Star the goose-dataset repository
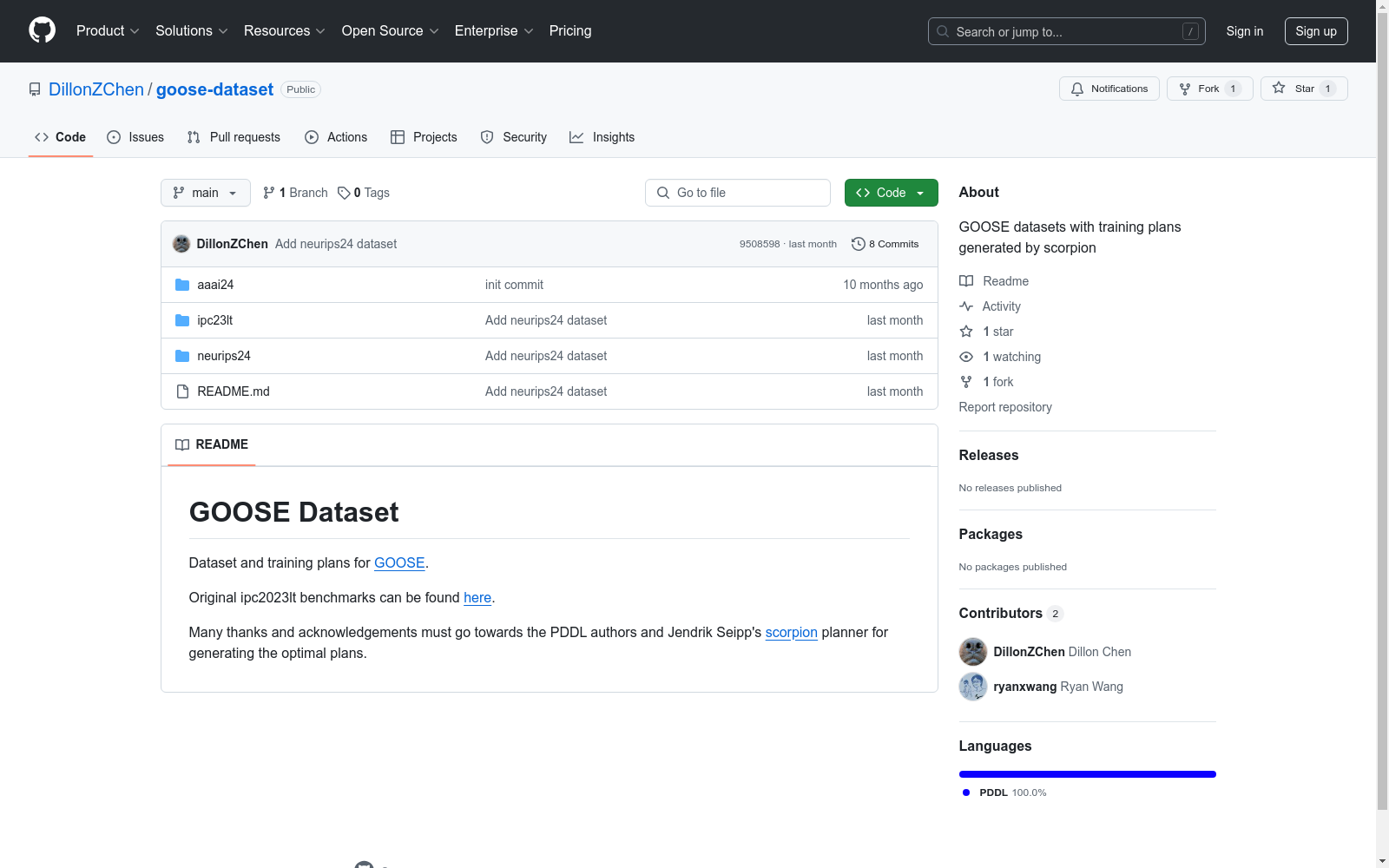Viewport: 1389px width, 868px height. click(1304, 89)
